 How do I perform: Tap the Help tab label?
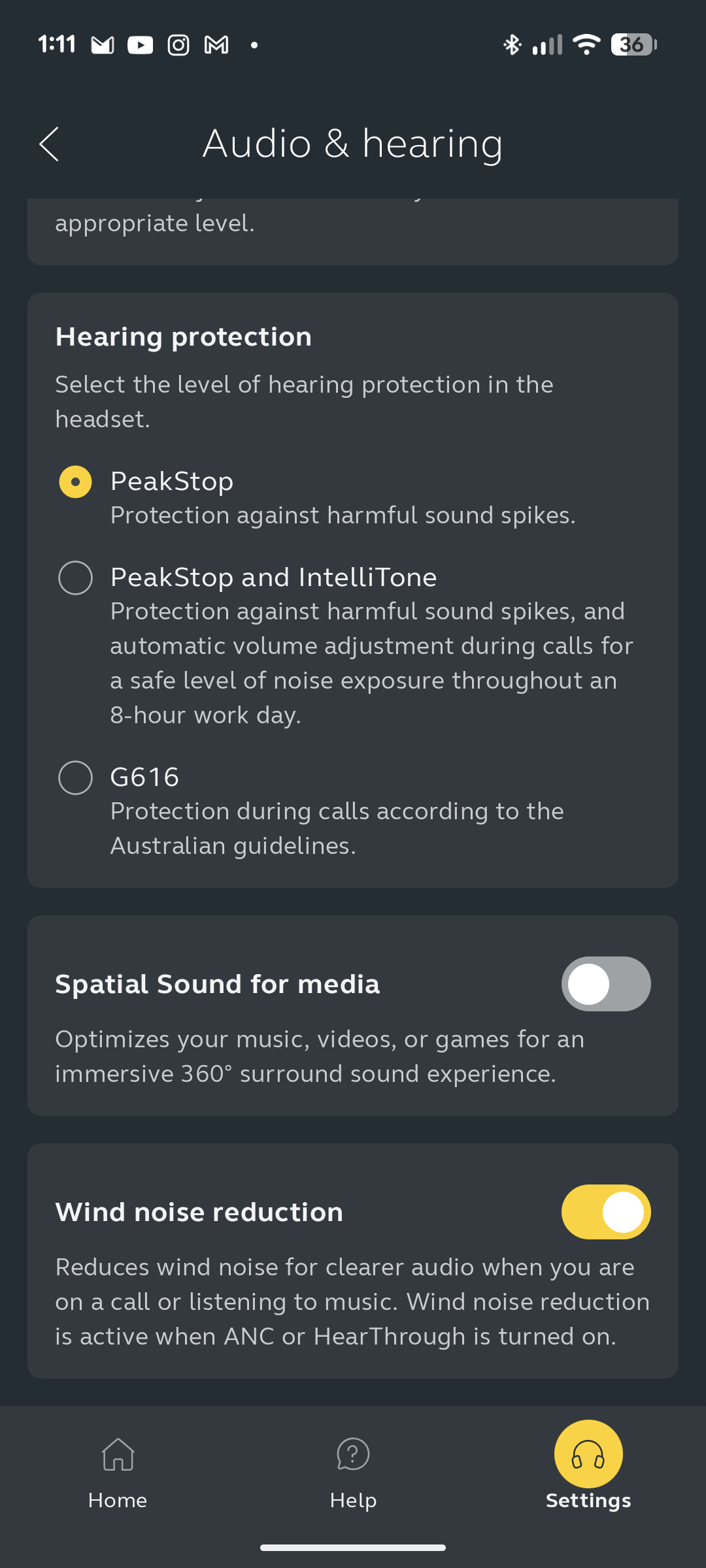click(353, 1500)
